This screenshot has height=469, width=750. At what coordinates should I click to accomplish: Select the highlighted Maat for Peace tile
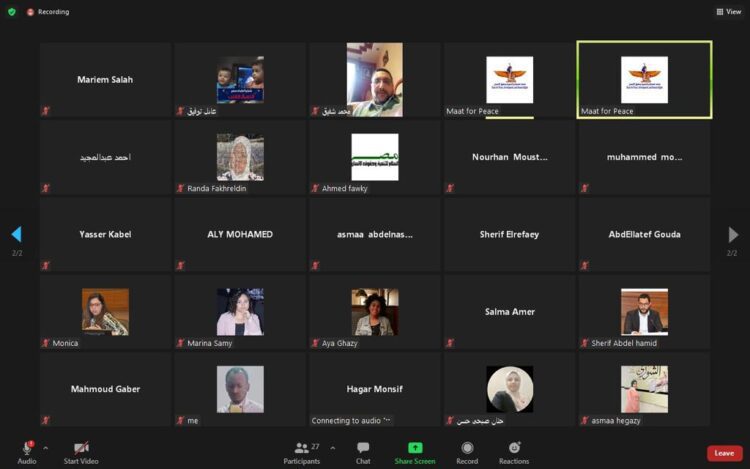(x=644, y=80)
